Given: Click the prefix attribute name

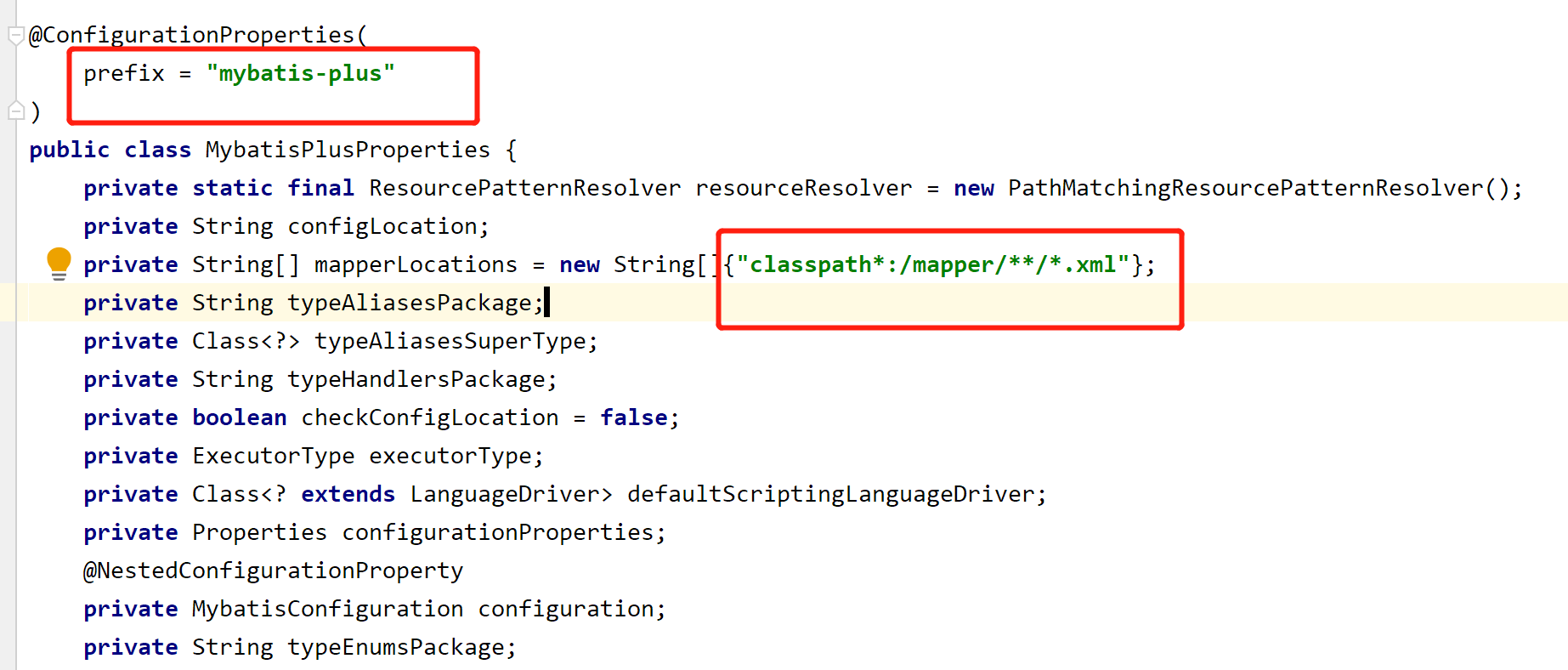Looking at the screenshot, I should [124, 73].
